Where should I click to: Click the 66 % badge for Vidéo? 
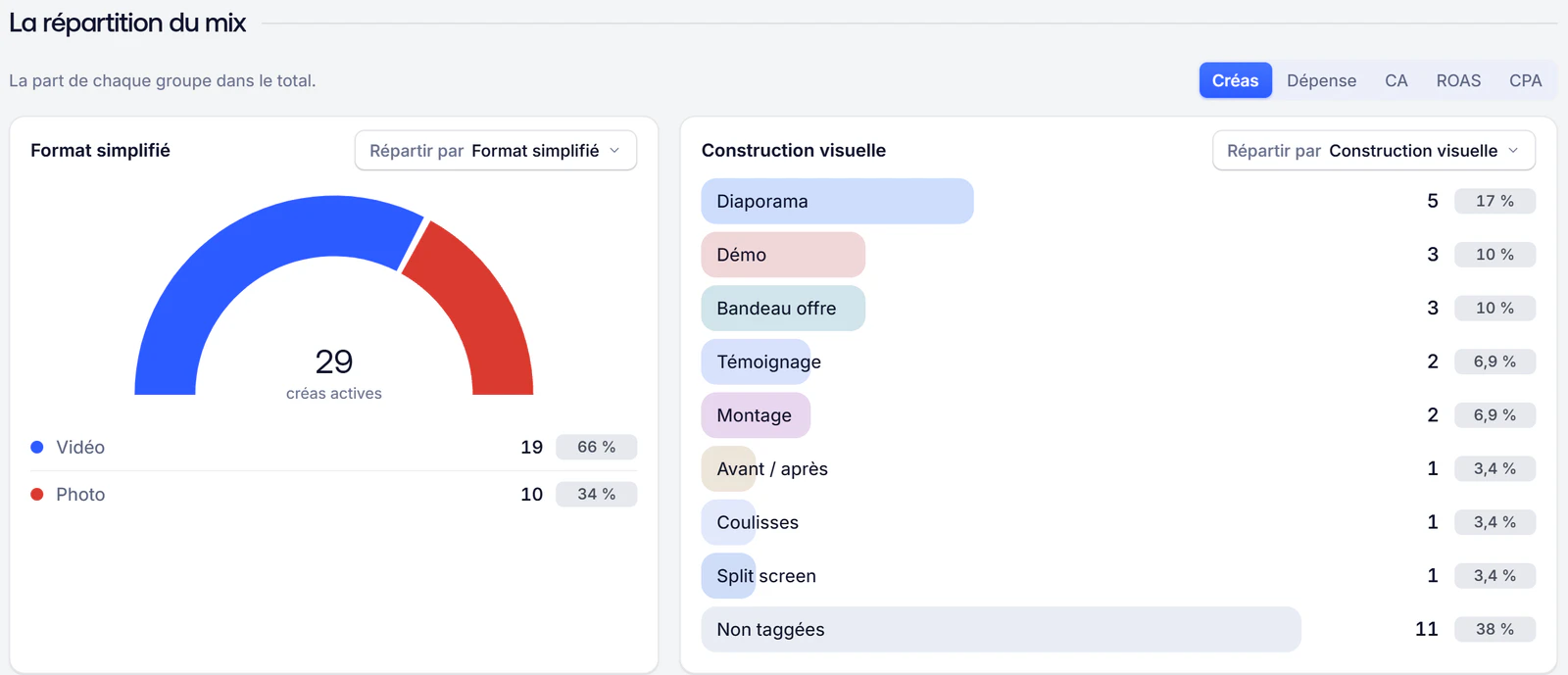pyautogui.click(x=596, y=447)
